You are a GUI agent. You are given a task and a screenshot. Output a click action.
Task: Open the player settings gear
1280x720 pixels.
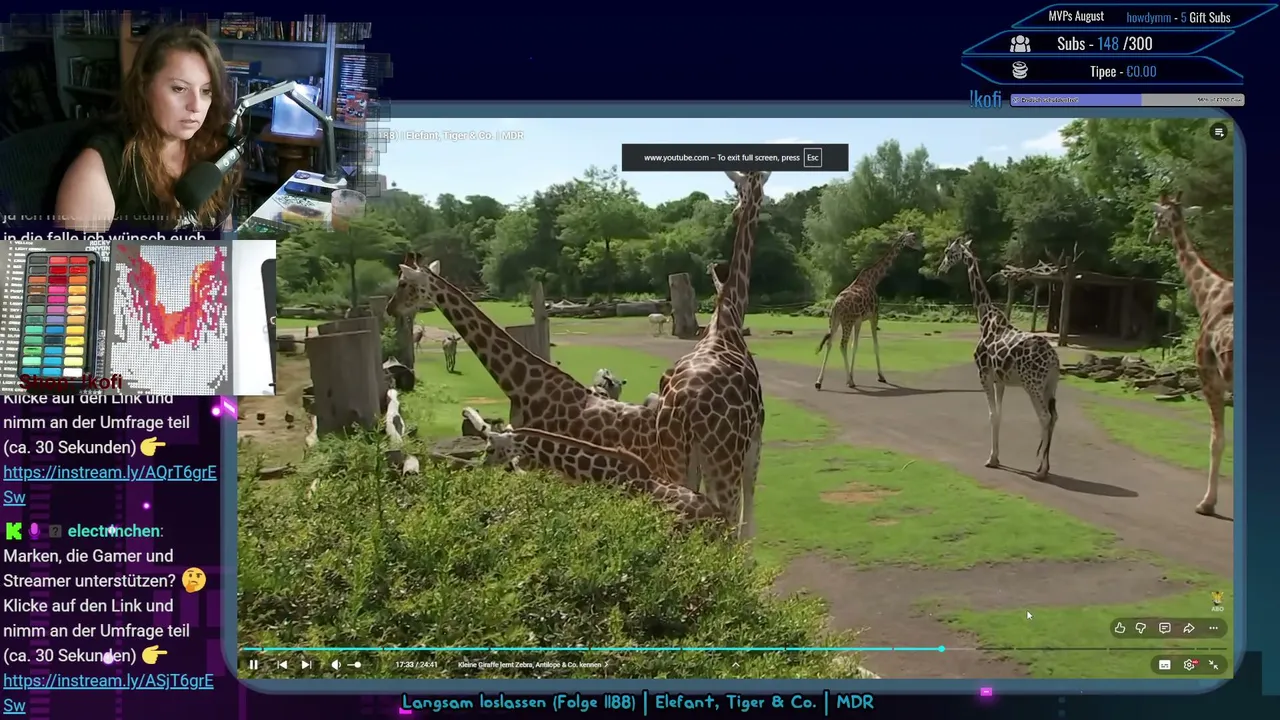1189,664
